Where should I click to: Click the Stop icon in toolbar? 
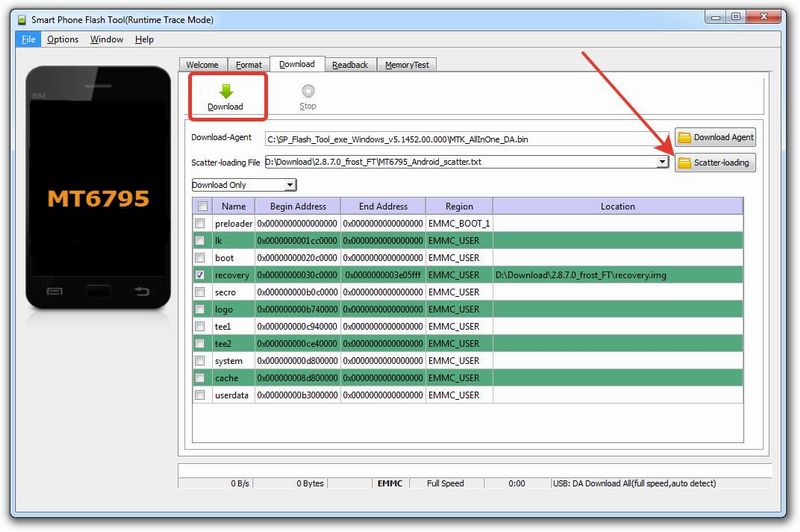pos(308,90)
